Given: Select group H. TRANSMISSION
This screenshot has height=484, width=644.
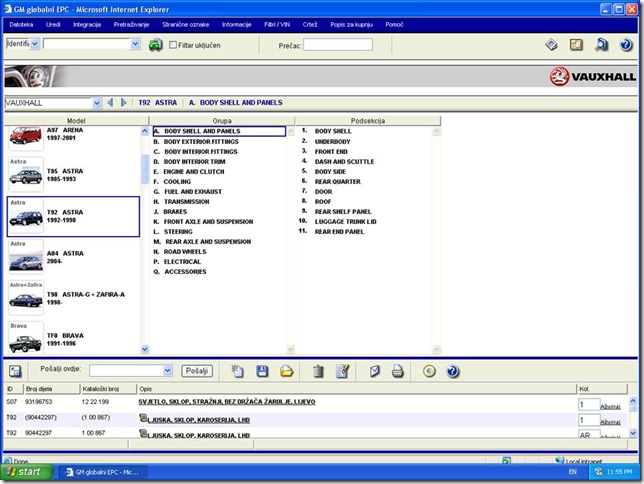Looking at the screenshot, I should pos(181,202).
